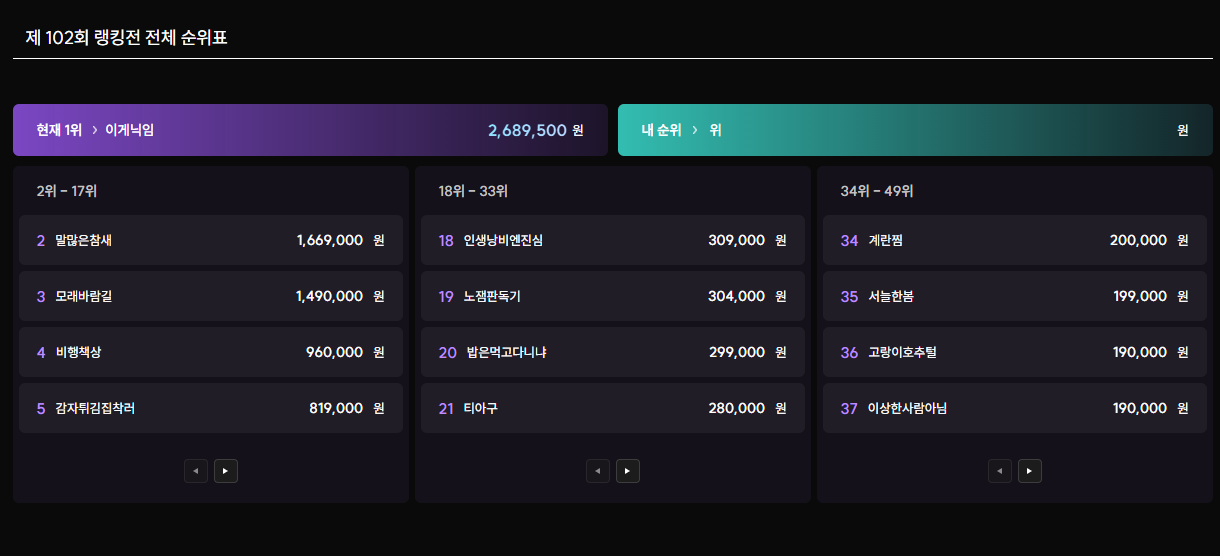The width and height of the screenshot is (1220, 556).
Task: Return to previous page of ranks 34–49
Action: click(x=1000, y=471)
